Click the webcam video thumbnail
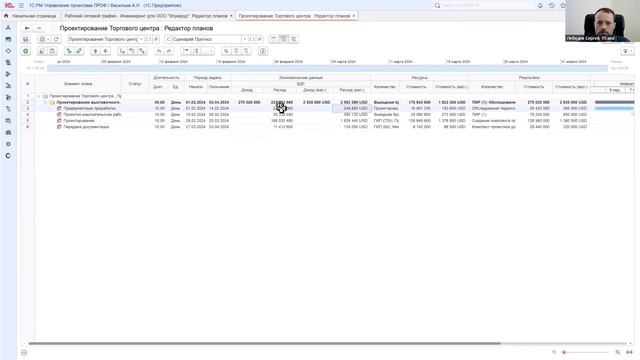The height and width of the screenshot is (360, 640). [x=602, y=21]
